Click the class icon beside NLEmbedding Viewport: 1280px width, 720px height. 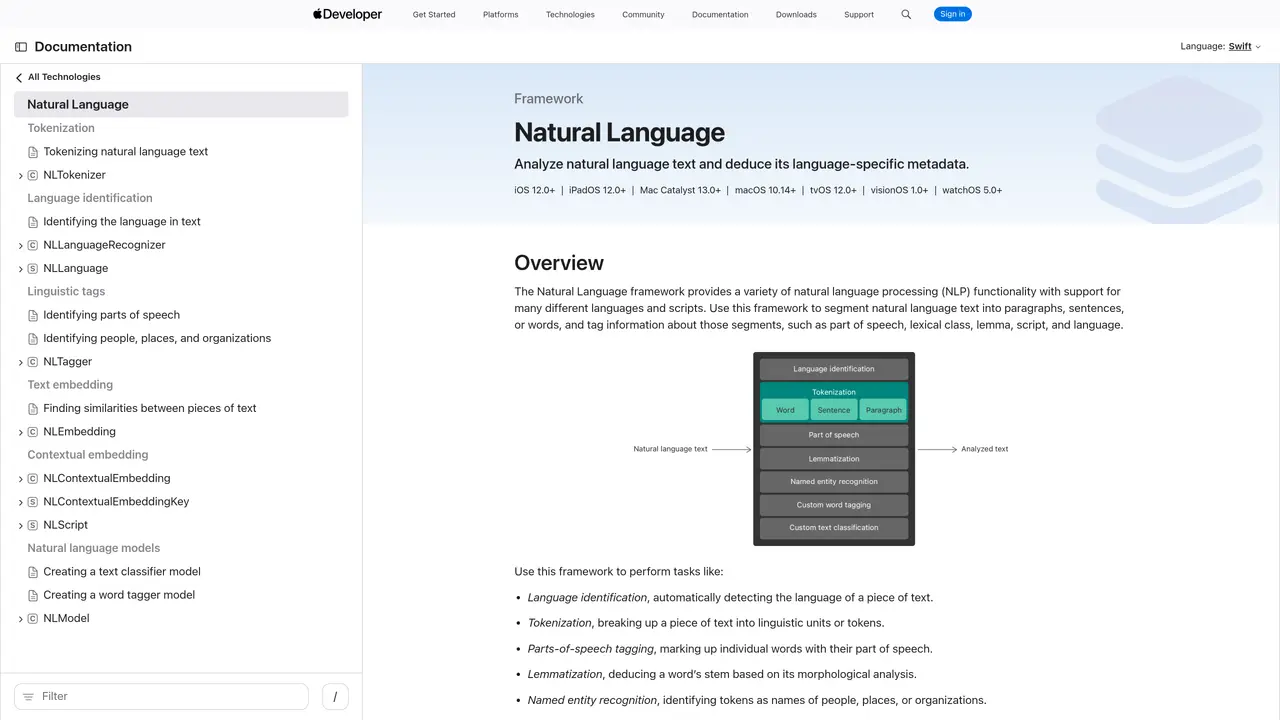click(33, 432)
